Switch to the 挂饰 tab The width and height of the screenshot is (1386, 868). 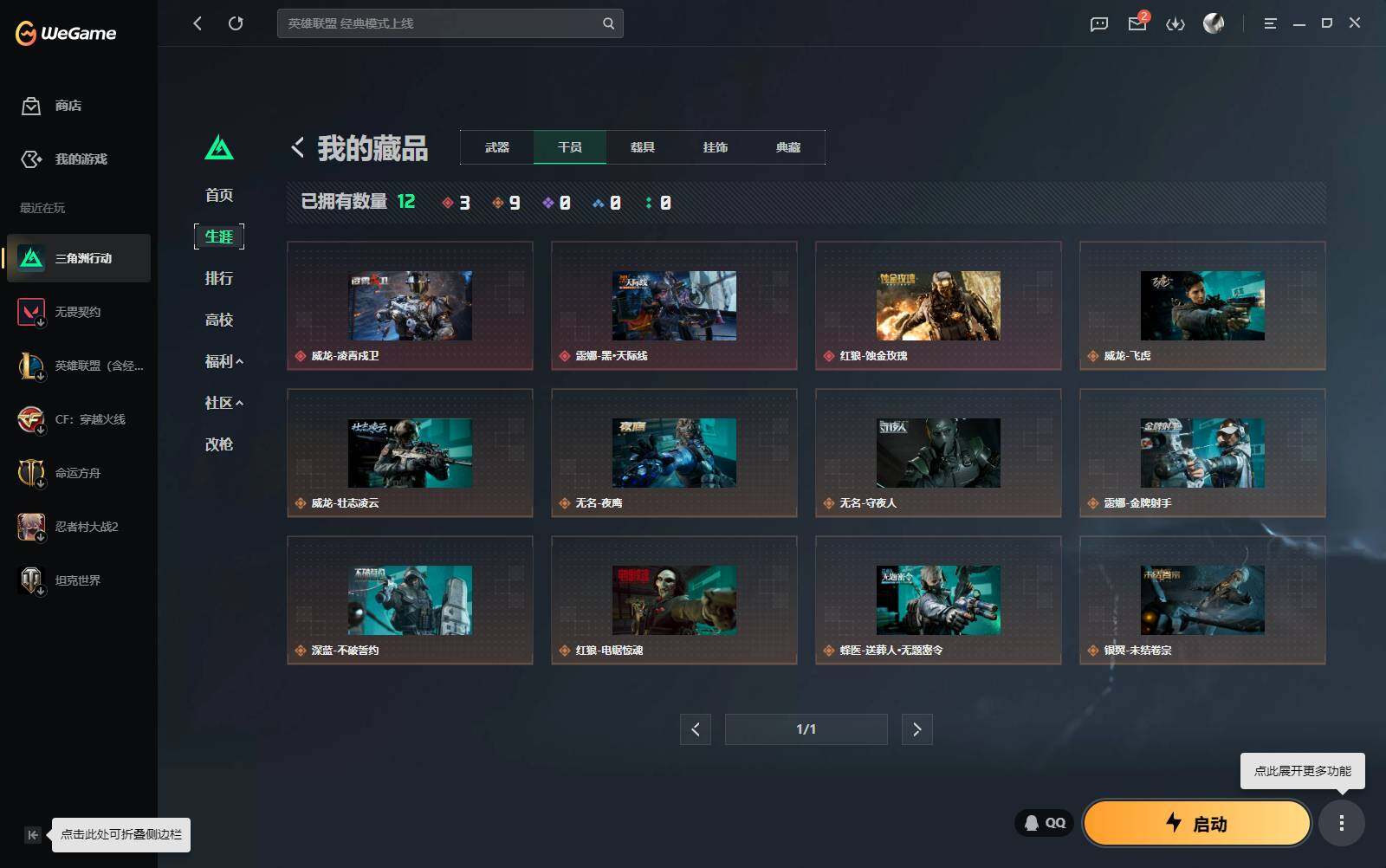716,147
